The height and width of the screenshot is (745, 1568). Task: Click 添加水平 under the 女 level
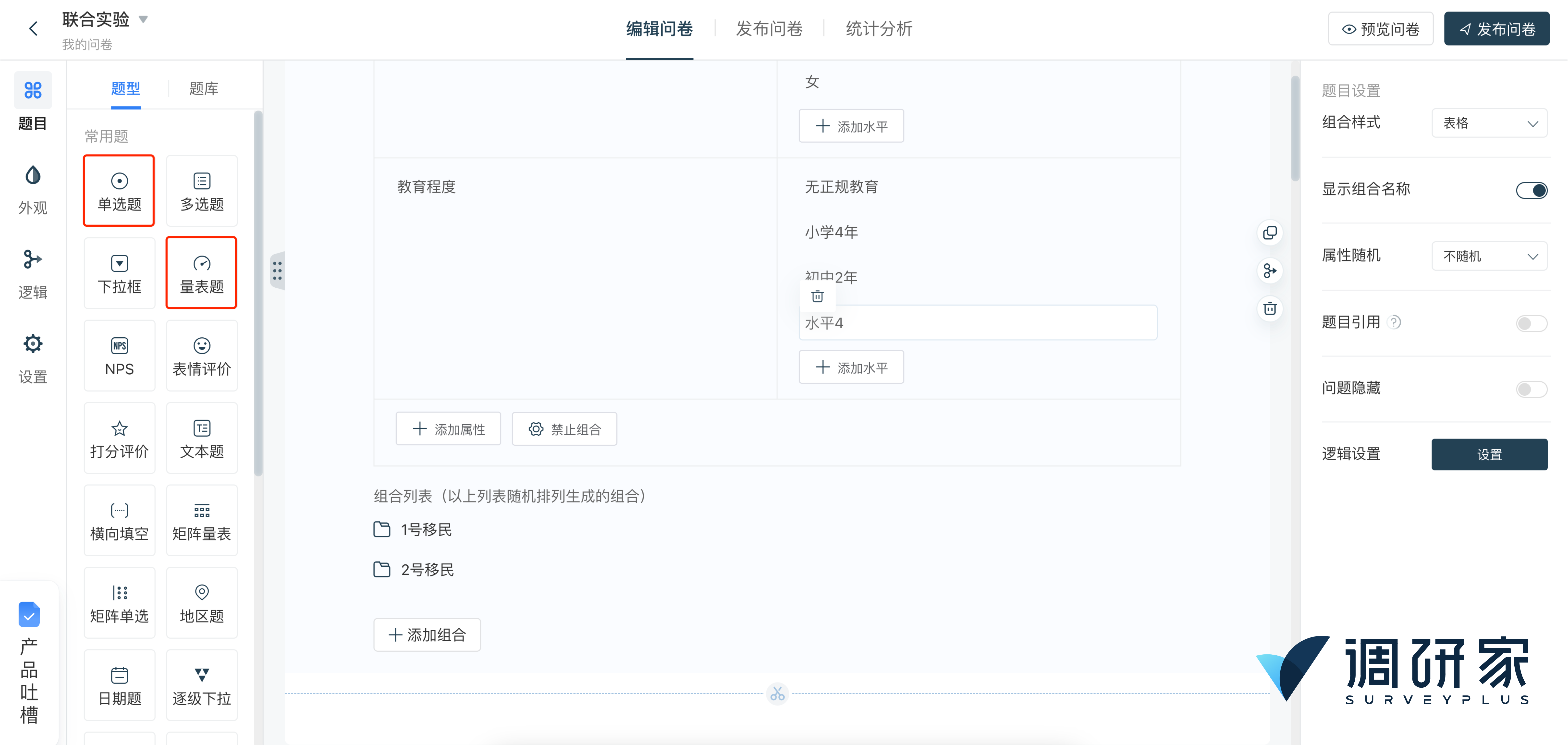click(851, 126)
